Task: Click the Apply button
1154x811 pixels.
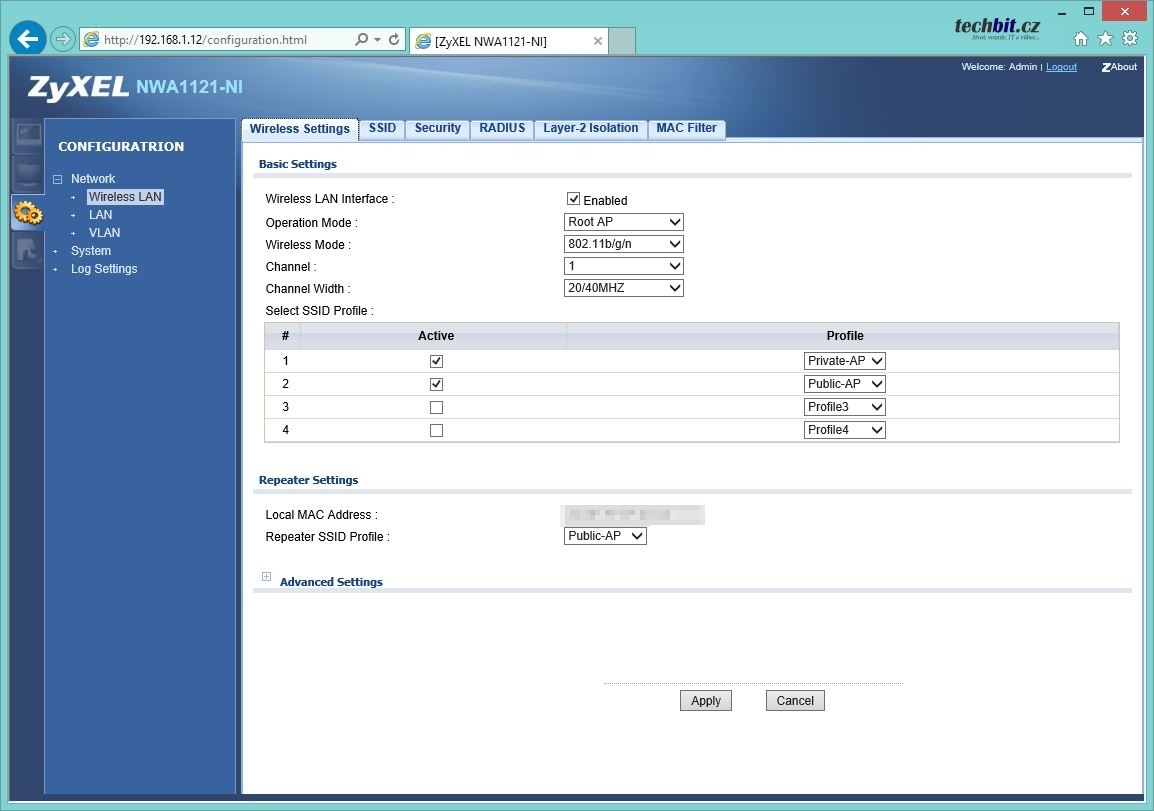Action: [x=705, y=701]
